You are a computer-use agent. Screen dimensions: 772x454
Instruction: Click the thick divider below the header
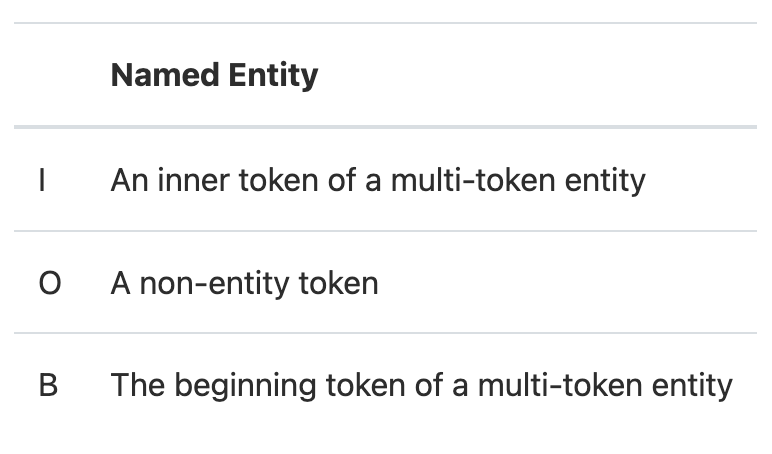tap(386, 127)
